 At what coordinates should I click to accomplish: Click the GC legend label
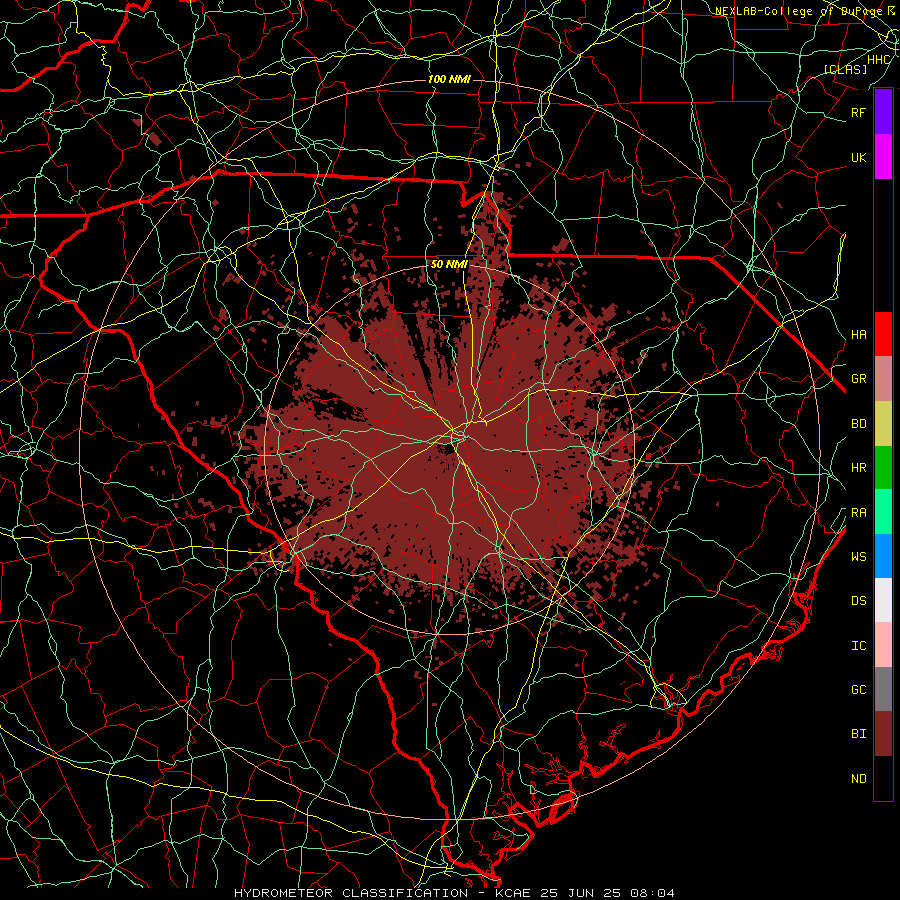[858, 689]
